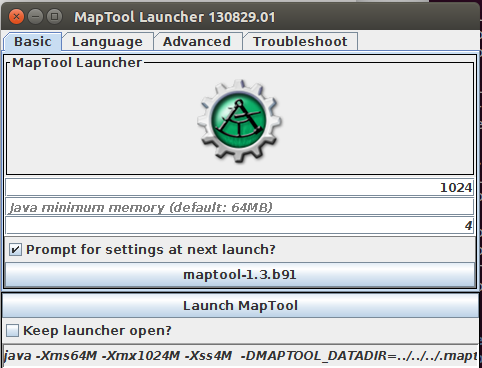The width and height of the screenshot is (482, 368).
Task: Click the stack size field showing 4
Action: [240, 226]
